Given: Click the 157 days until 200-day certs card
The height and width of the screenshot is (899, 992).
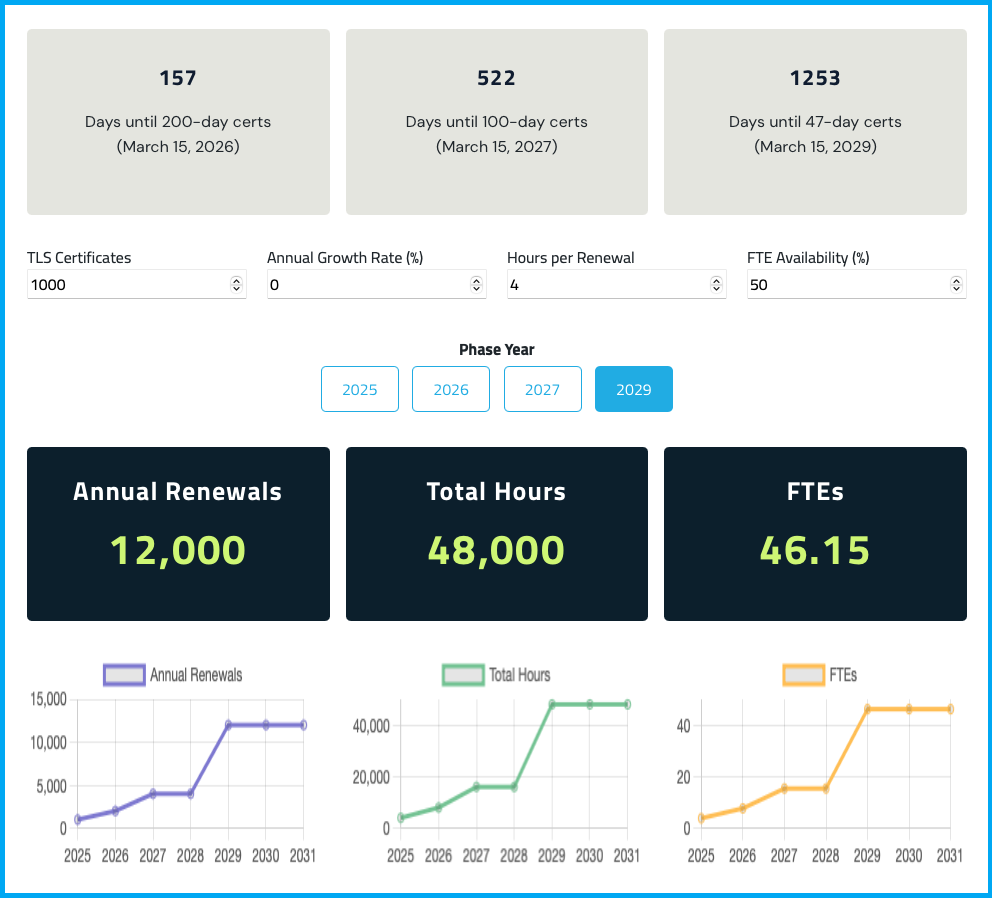Looking at the screenshot, I should coord(178,122).
